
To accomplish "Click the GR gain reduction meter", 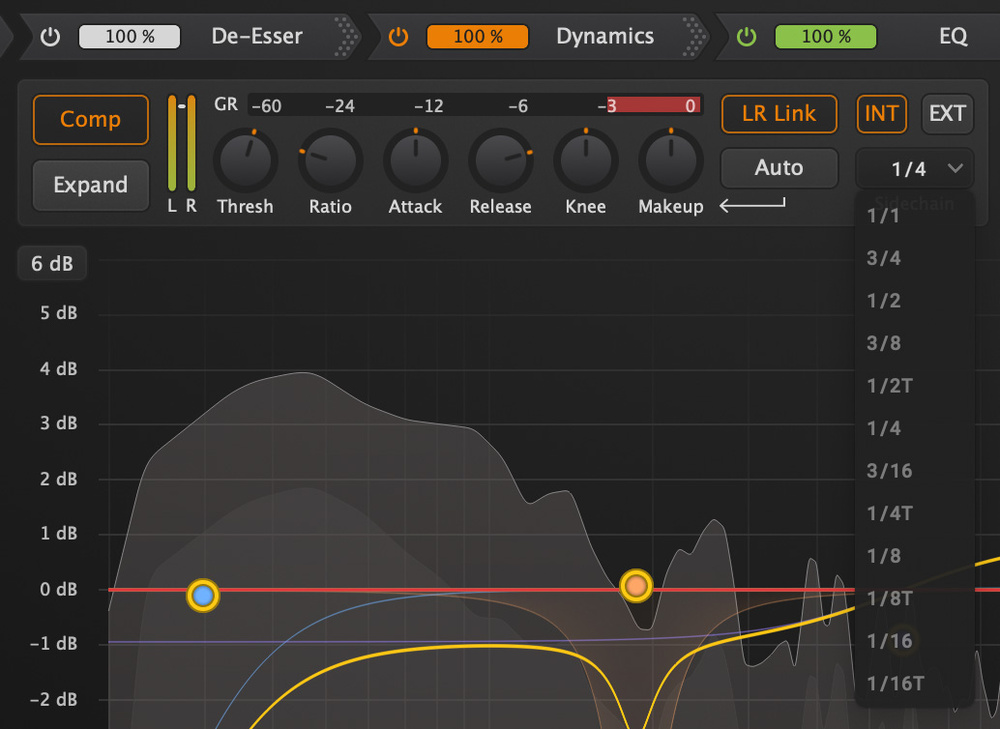I will (475, 105).
